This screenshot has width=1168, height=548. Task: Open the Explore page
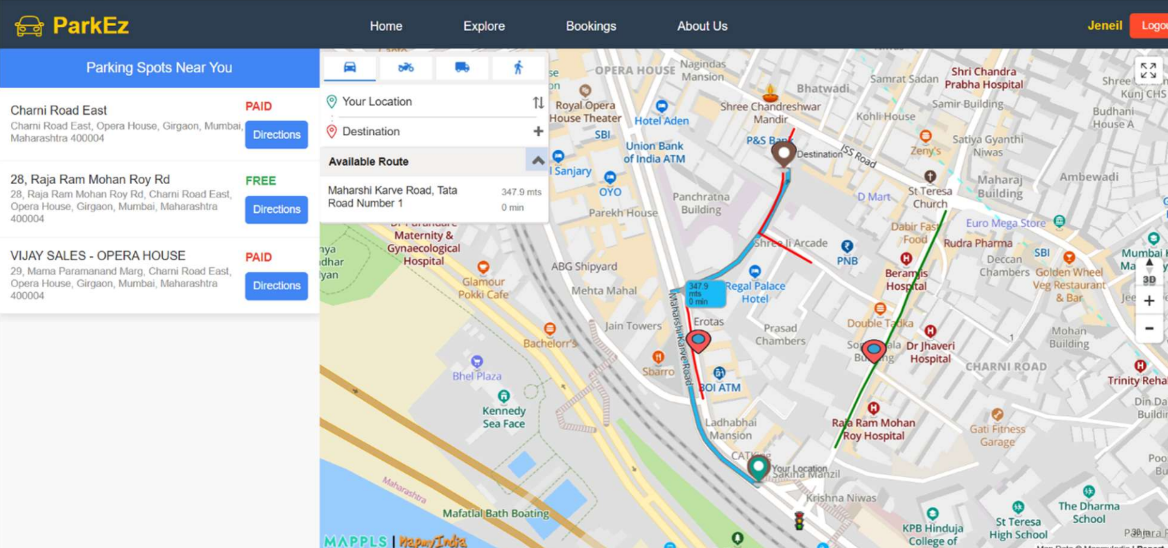coord(484,26)
